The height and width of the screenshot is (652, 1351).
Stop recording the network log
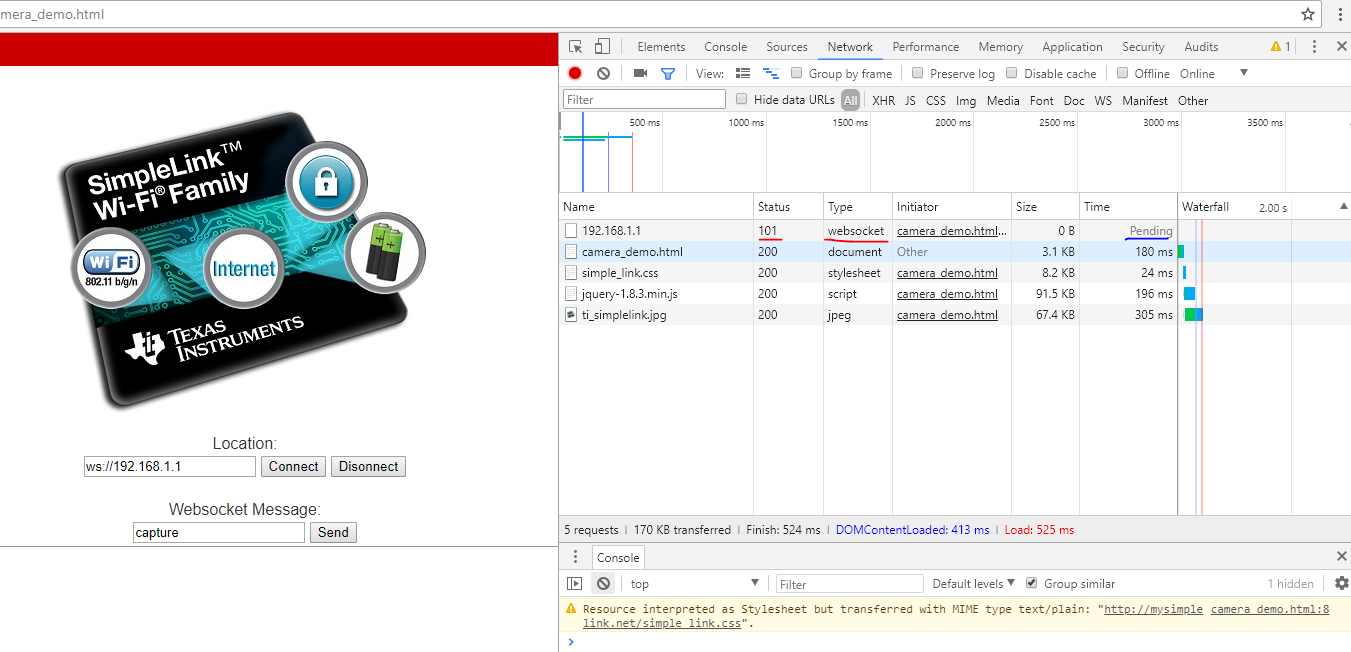575,73
